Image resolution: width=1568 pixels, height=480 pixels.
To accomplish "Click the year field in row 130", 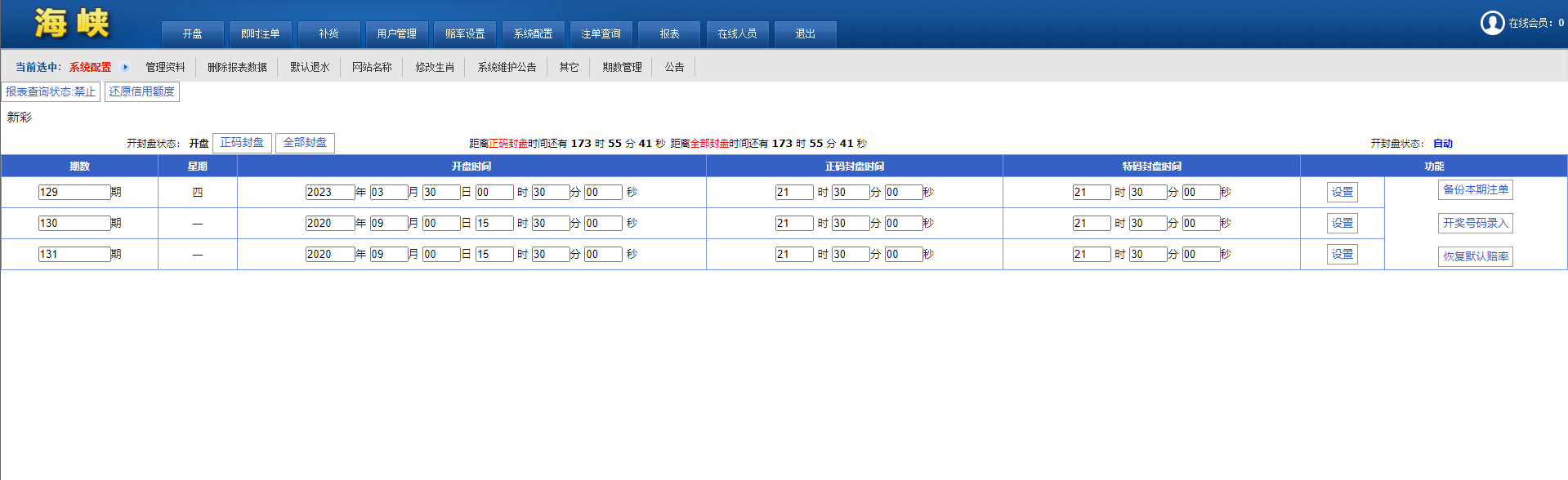I will point(330,223).
